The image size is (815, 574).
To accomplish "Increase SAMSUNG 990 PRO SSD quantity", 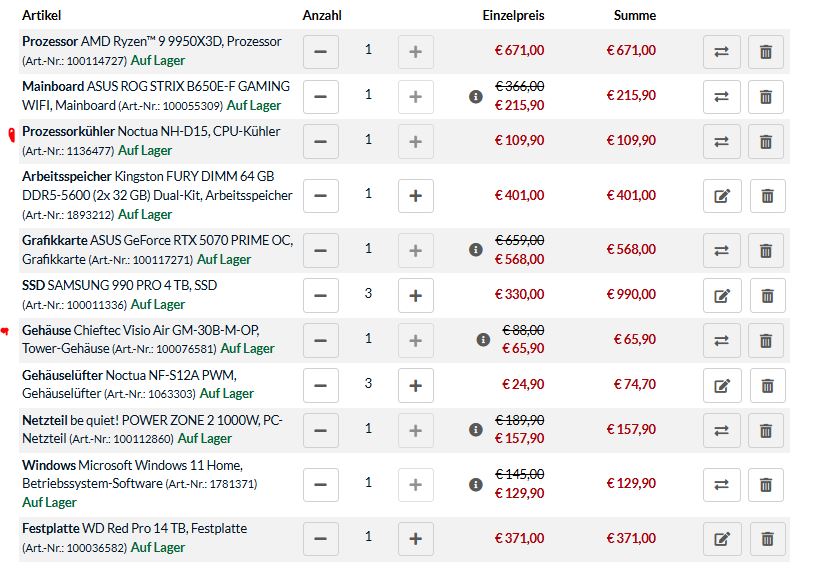I will click(x=415, y=296).
